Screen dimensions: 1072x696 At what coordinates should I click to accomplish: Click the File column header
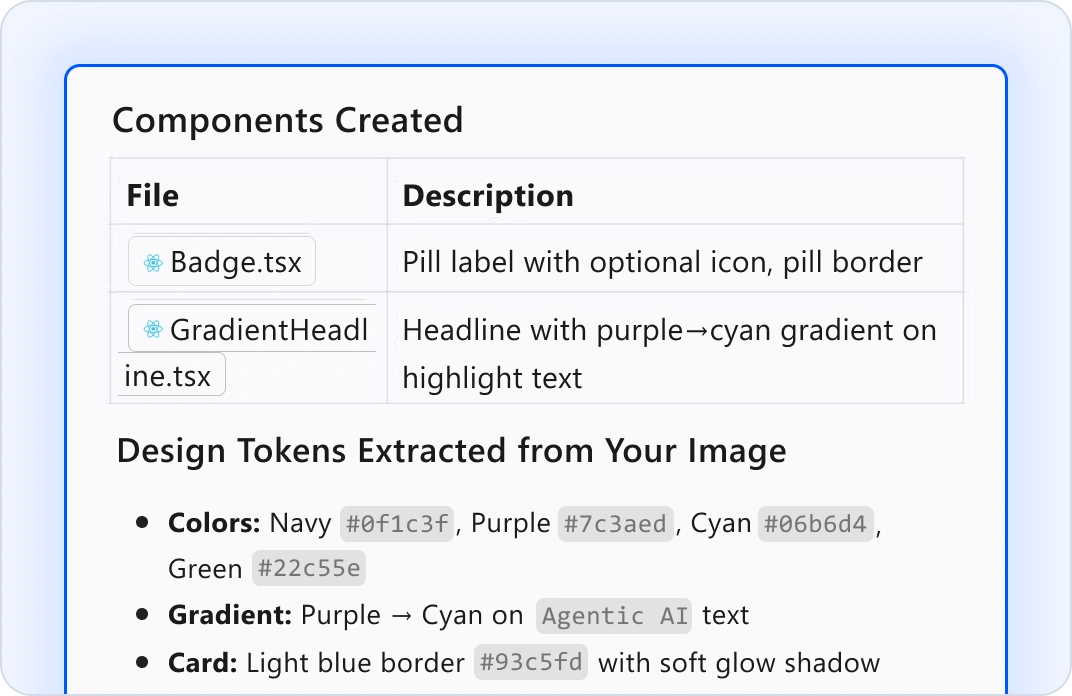coord(153,196)
